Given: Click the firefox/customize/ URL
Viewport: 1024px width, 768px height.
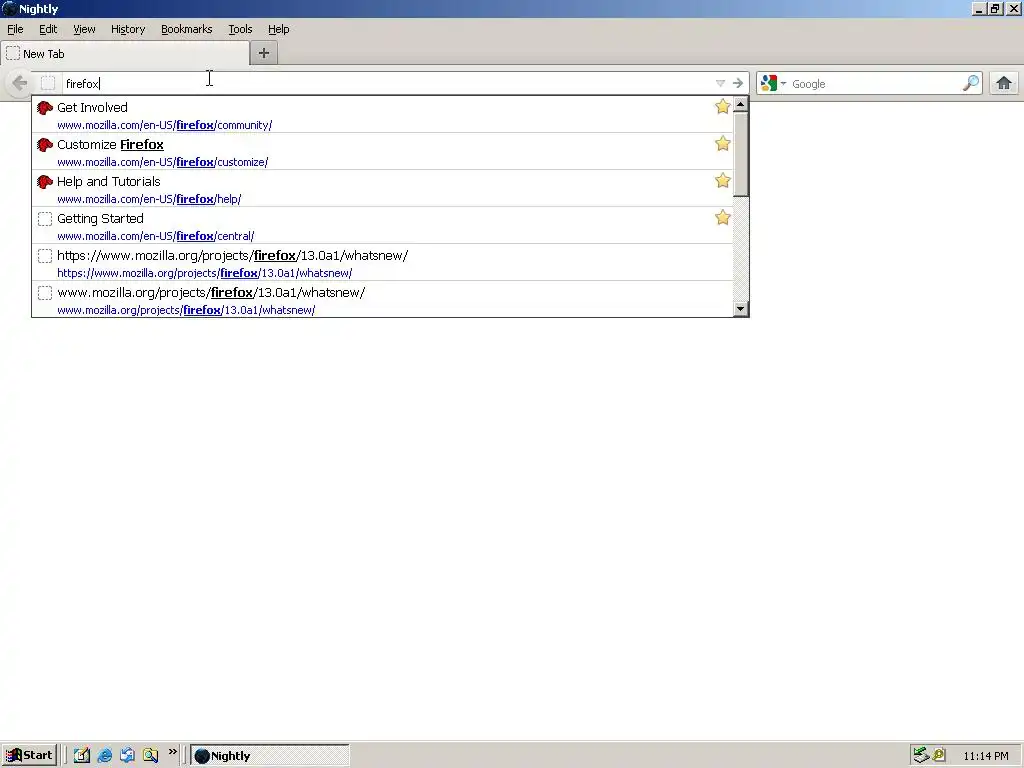Looking at the screenshot, I should (x=163, y=162).
